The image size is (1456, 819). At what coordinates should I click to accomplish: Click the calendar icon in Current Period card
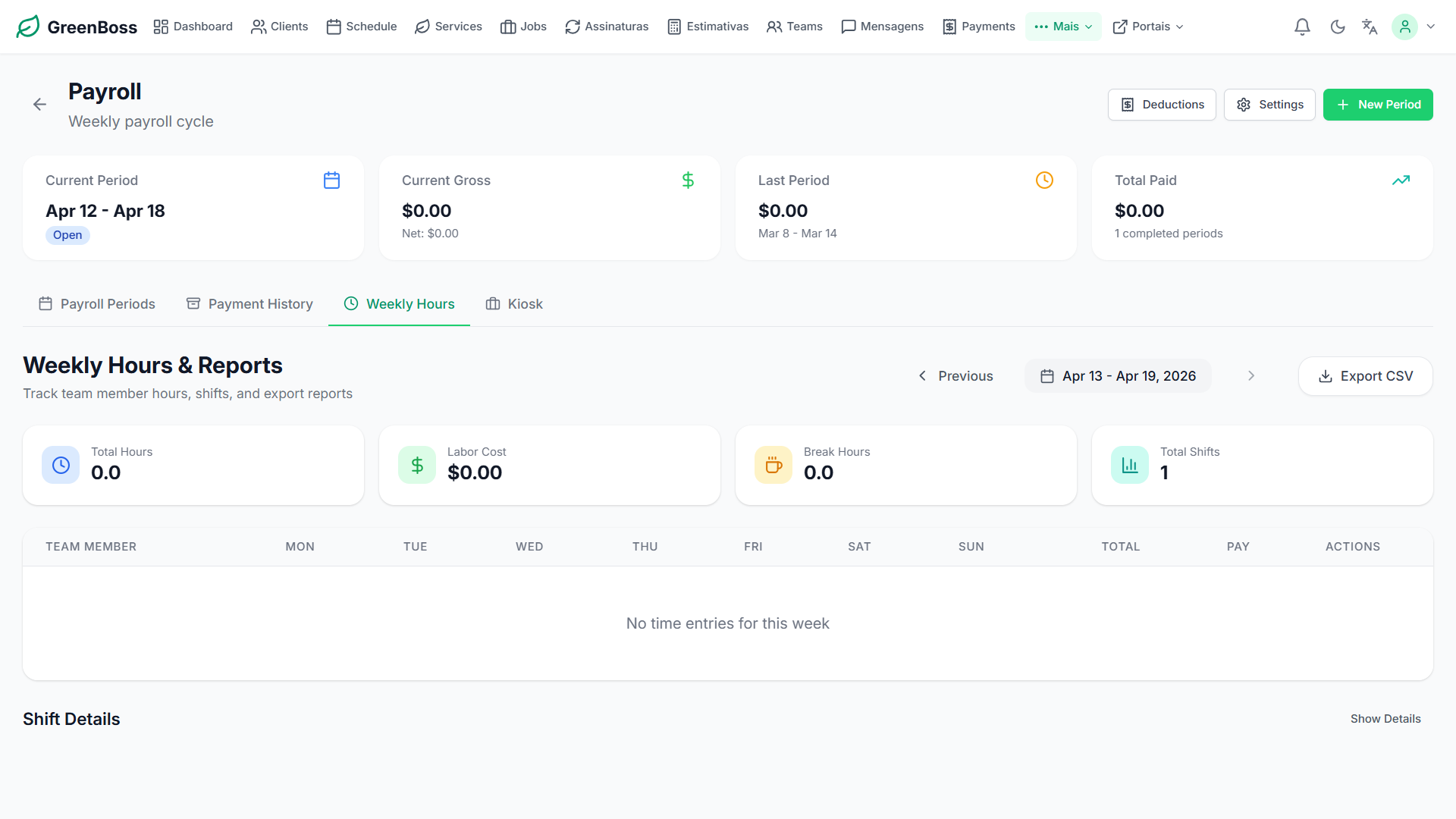coord(331,180)
